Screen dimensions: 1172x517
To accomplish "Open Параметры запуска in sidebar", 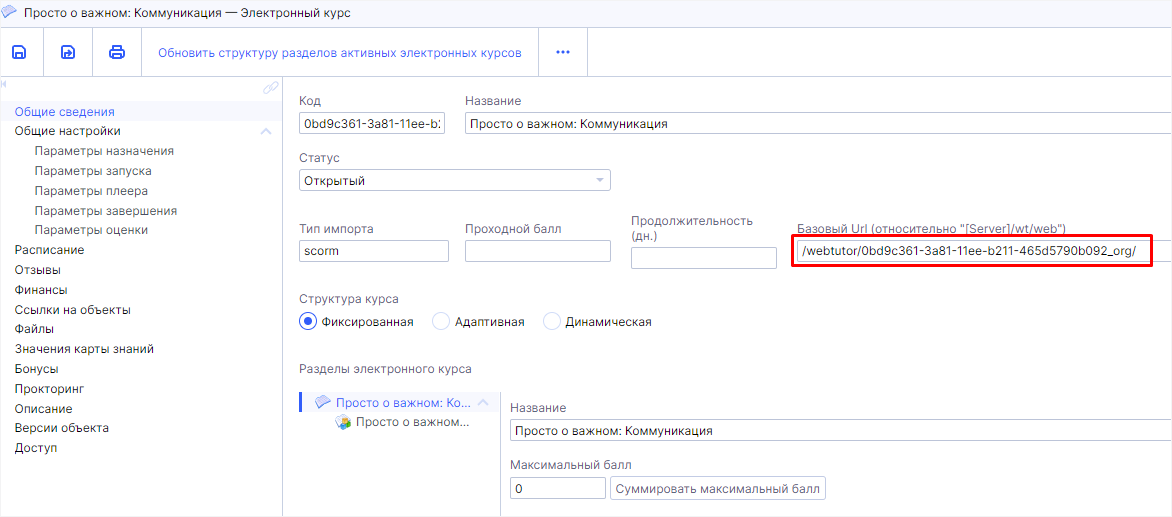I will pos(93,171).
